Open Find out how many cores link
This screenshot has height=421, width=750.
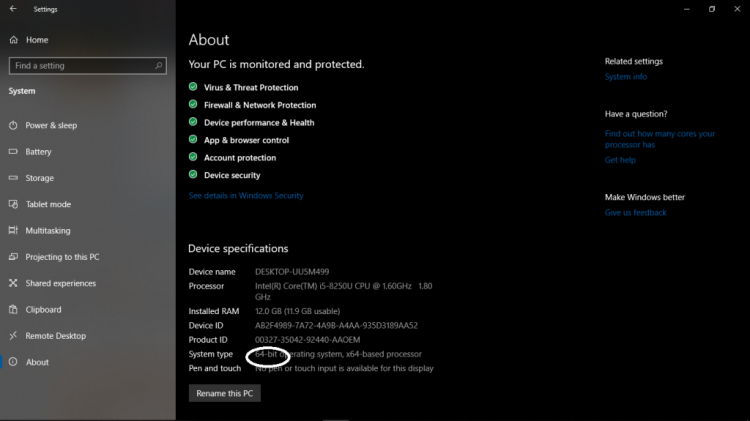tap(660, 139)
